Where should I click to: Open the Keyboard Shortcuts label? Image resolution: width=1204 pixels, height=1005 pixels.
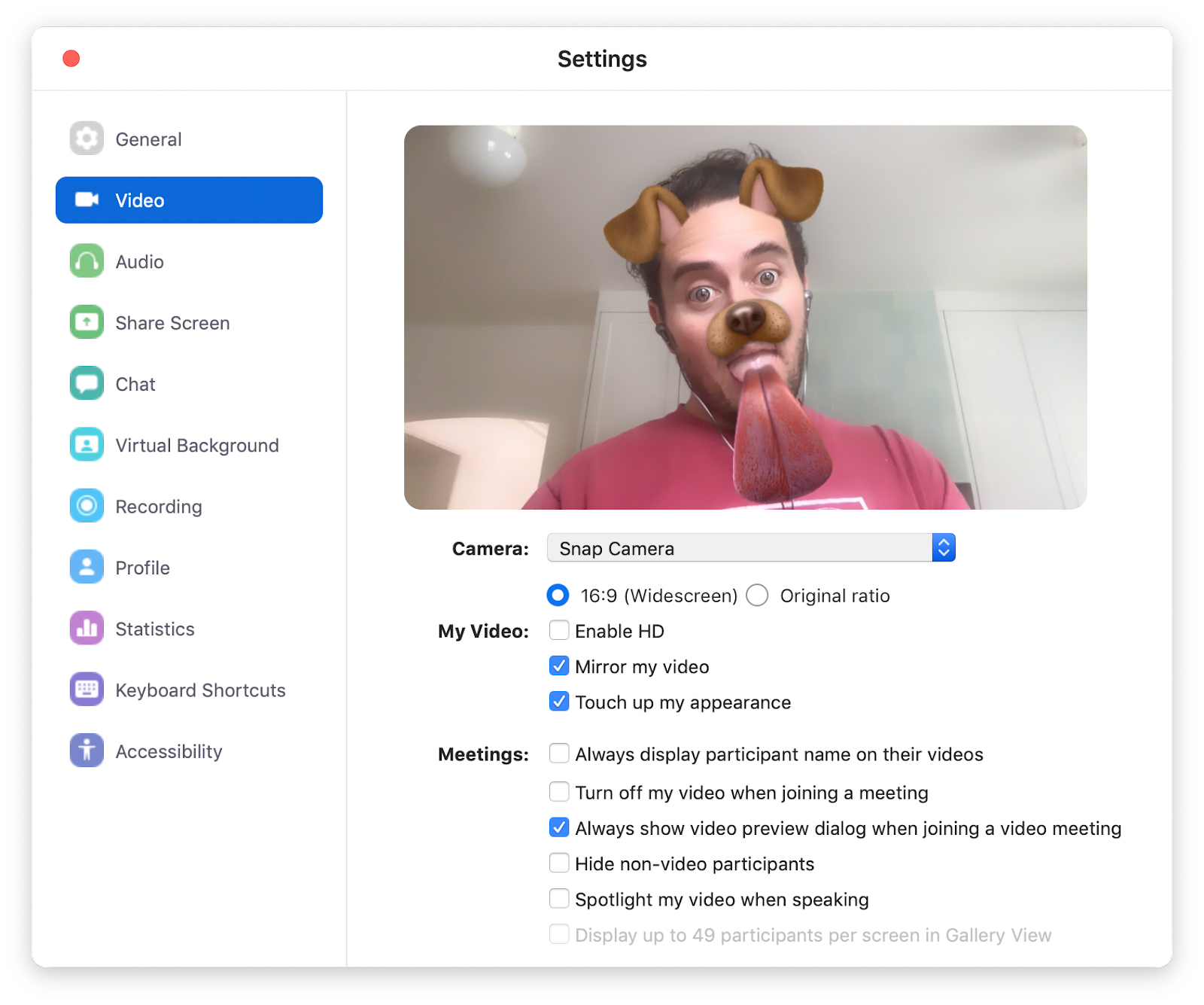point(200,690)
